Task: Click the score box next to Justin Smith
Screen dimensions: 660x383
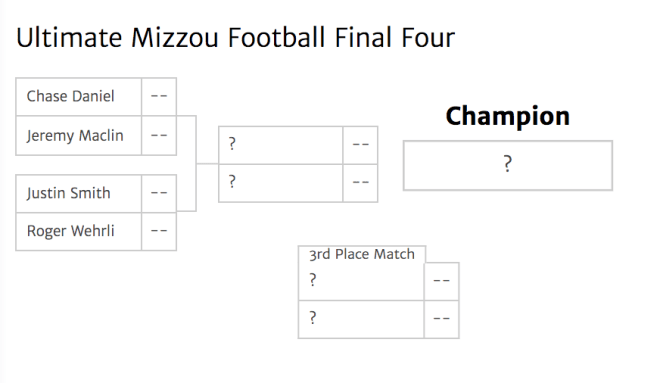Action: (x=159, y=194)
